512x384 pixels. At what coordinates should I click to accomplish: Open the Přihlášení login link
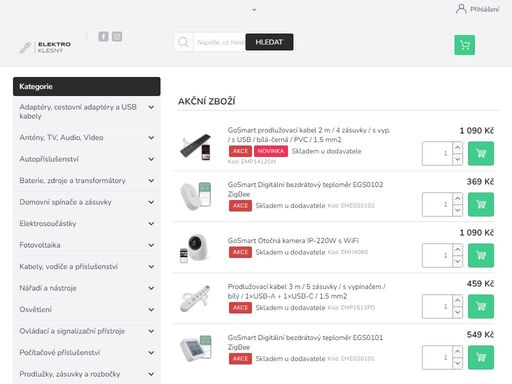click(484, 9)
